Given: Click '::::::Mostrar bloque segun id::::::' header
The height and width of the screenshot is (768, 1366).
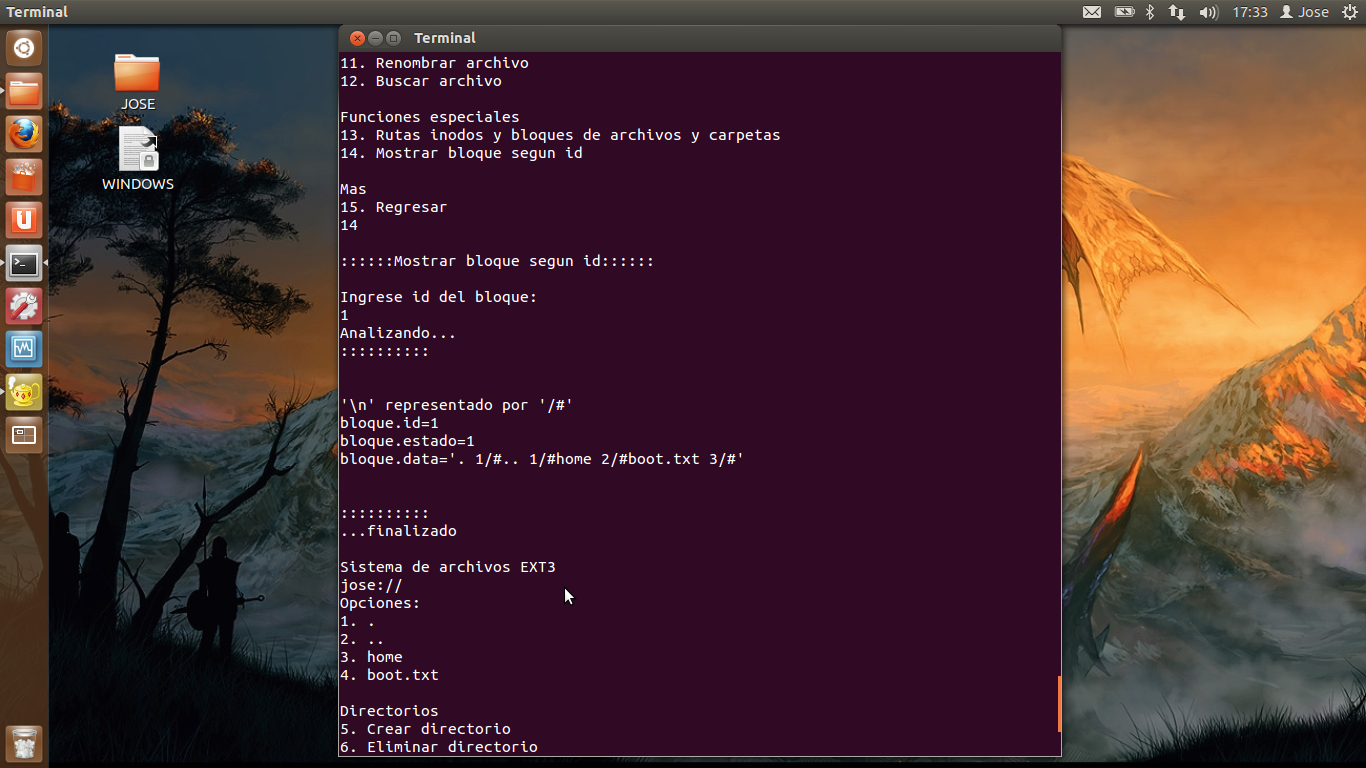Looking at the screenshot, I should pyautogui.click(x=497, y=261).
